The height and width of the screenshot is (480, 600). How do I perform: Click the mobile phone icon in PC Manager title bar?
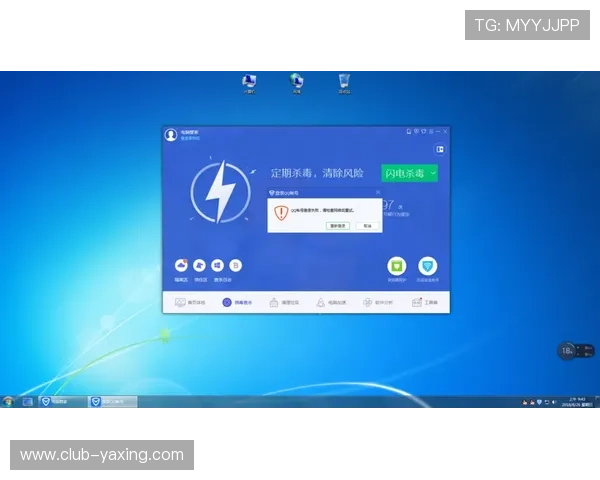point(409,131)
